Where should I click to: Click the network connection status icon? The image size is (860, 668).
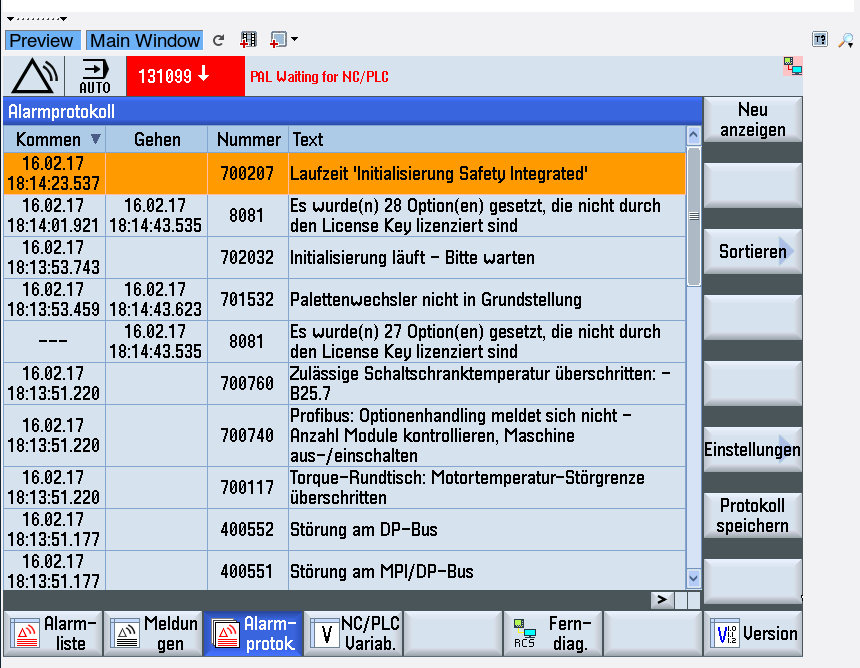[792, 66]
